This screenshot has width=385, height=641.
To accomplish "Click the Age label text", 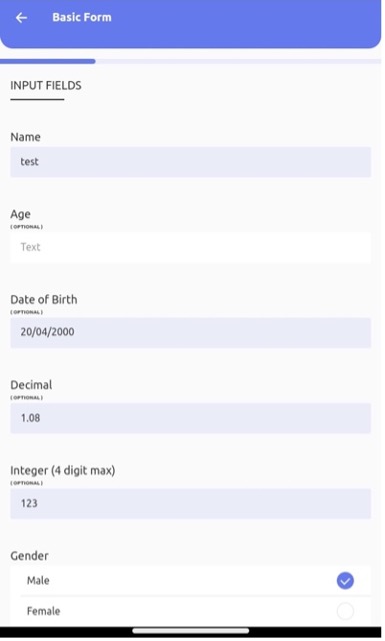I will (20, 215).
